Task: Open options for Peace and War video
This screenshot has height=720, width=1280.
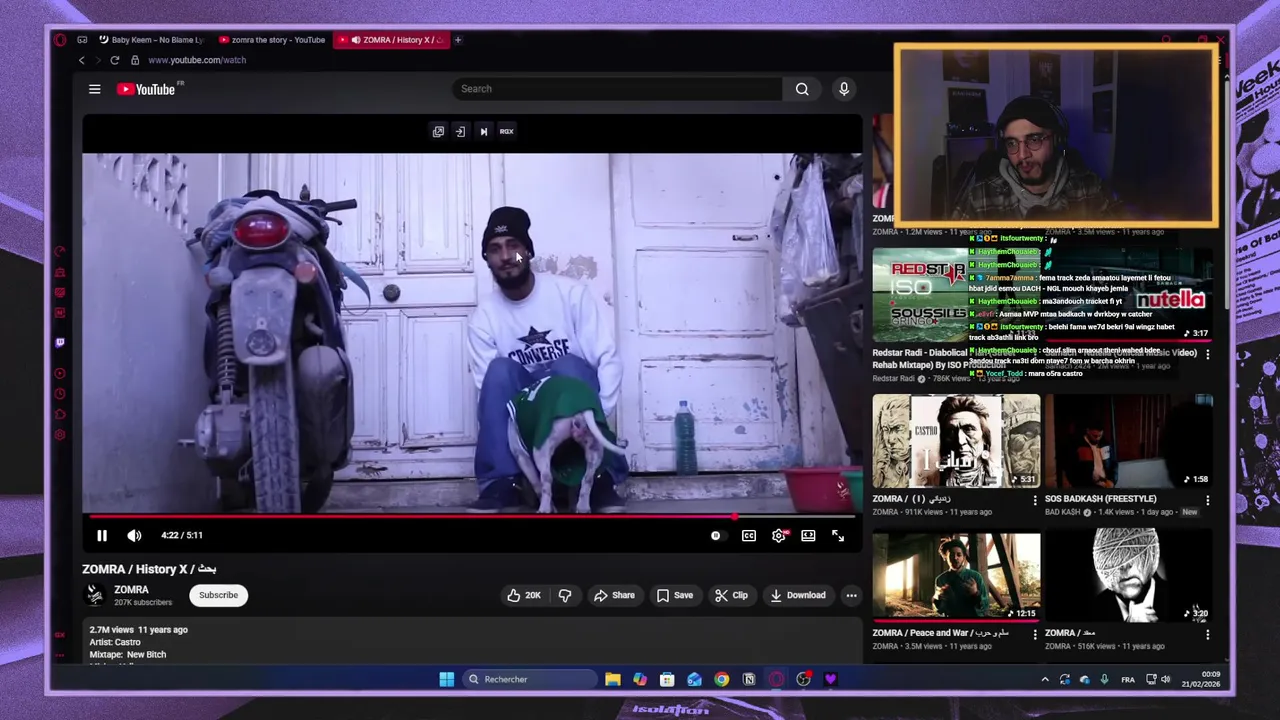Action: pyautogui.click(x=1035, y=634)
